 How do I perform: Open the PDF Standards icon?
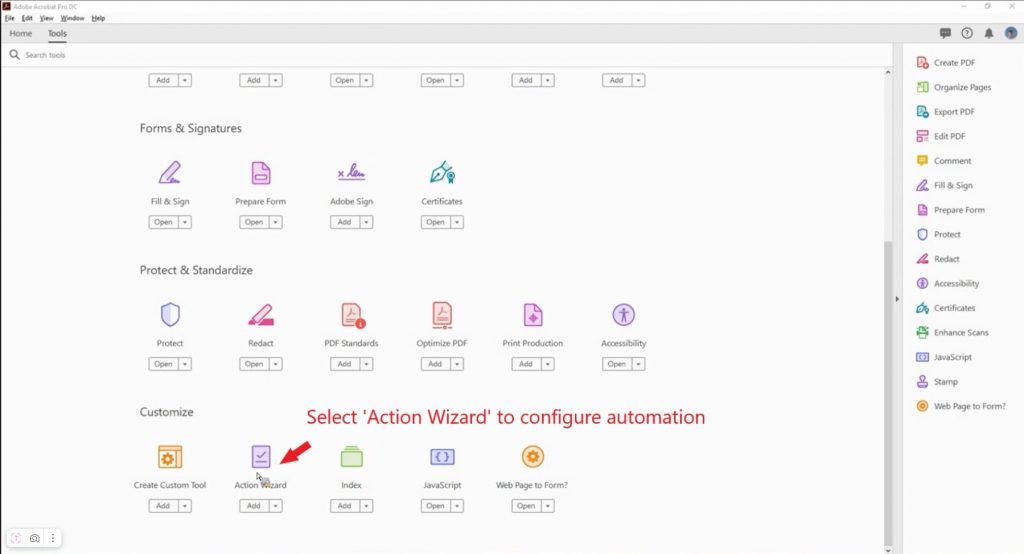pos(353,315)
